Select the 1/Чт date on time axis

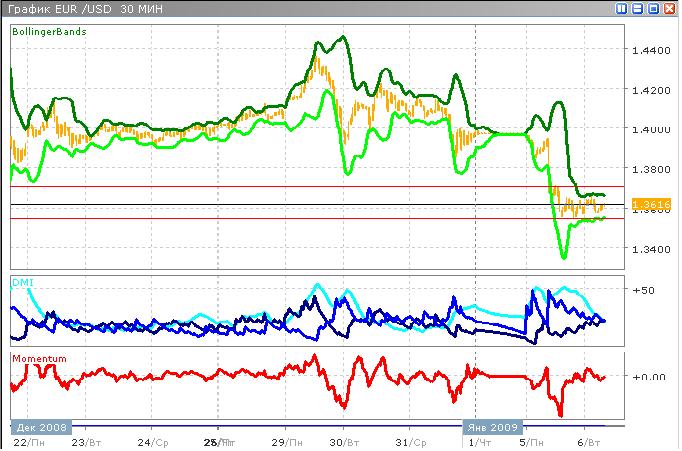[x=480, y=441]
